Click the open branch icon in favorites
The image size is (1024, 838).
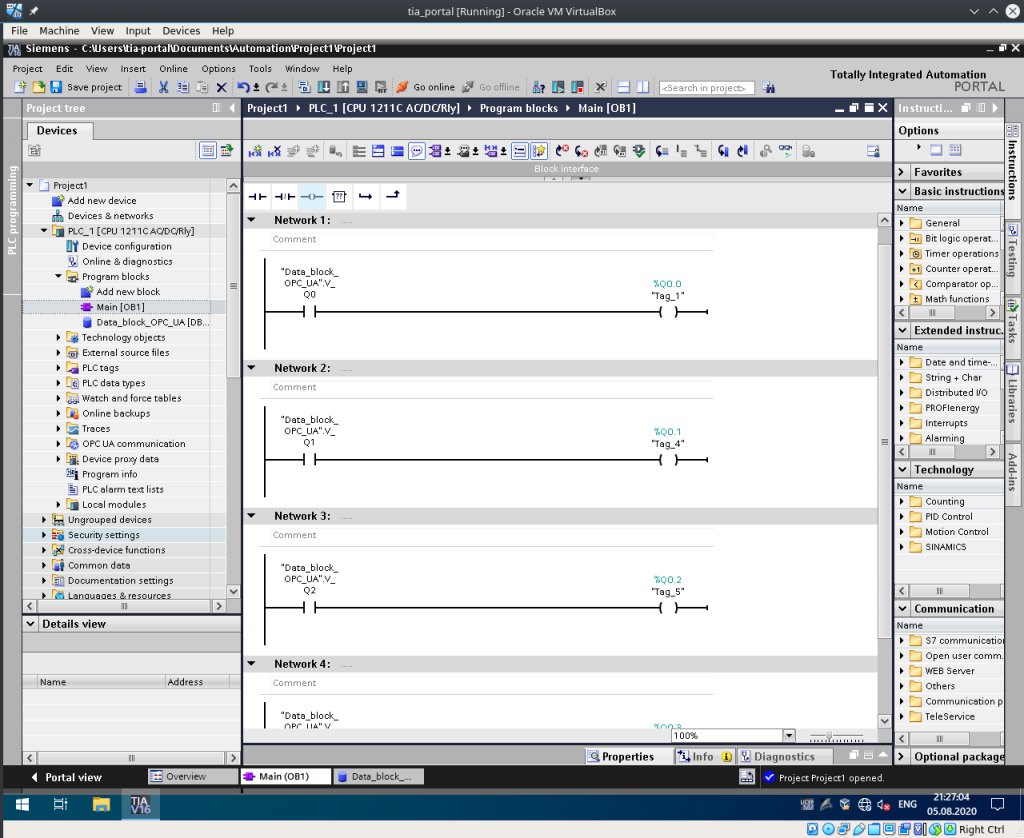(365, 196)
